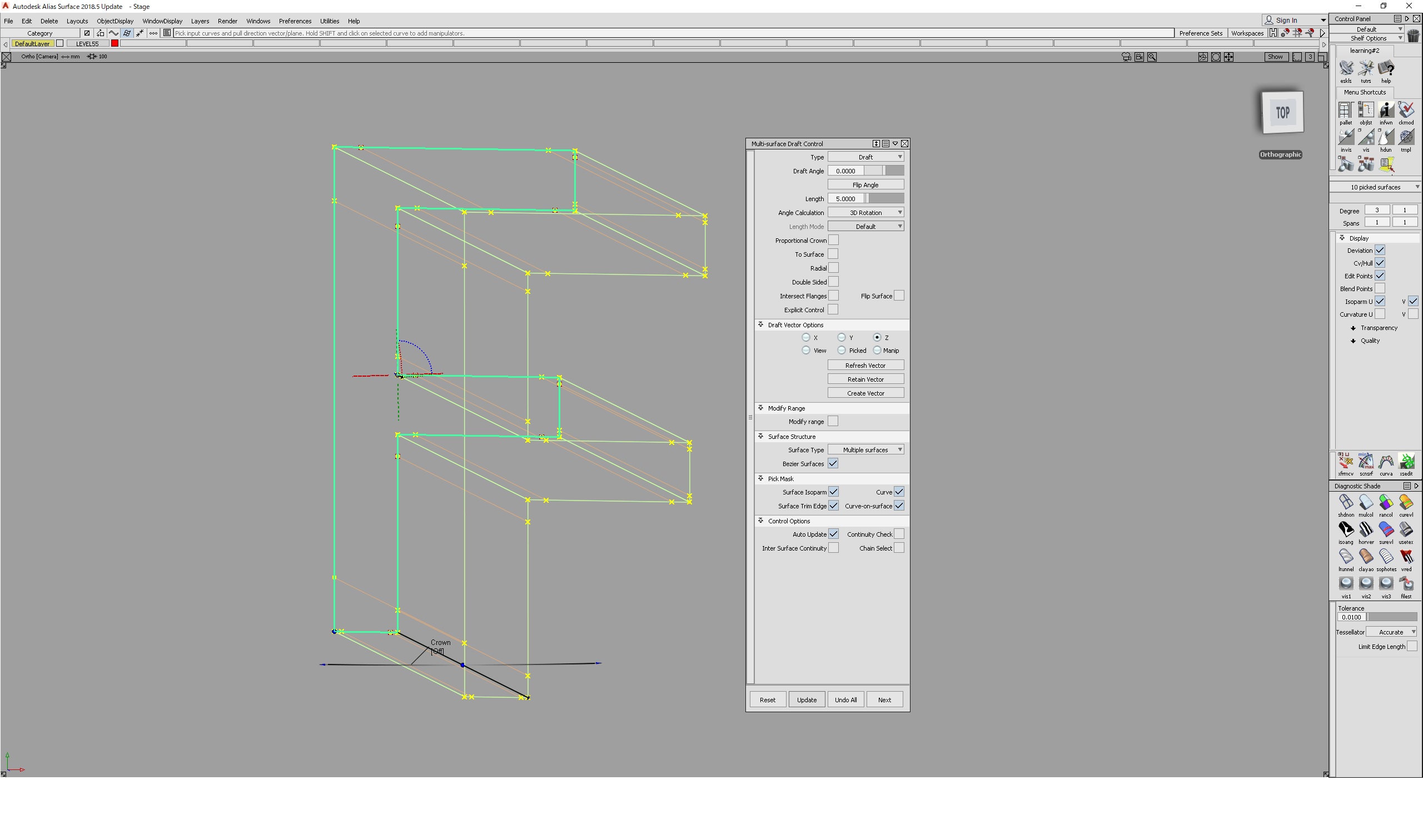Image resolution: width=1423 pixels, height=840 pixels.
Task: Open the Type dropdown showing Draft
Action: click(866, 157)
